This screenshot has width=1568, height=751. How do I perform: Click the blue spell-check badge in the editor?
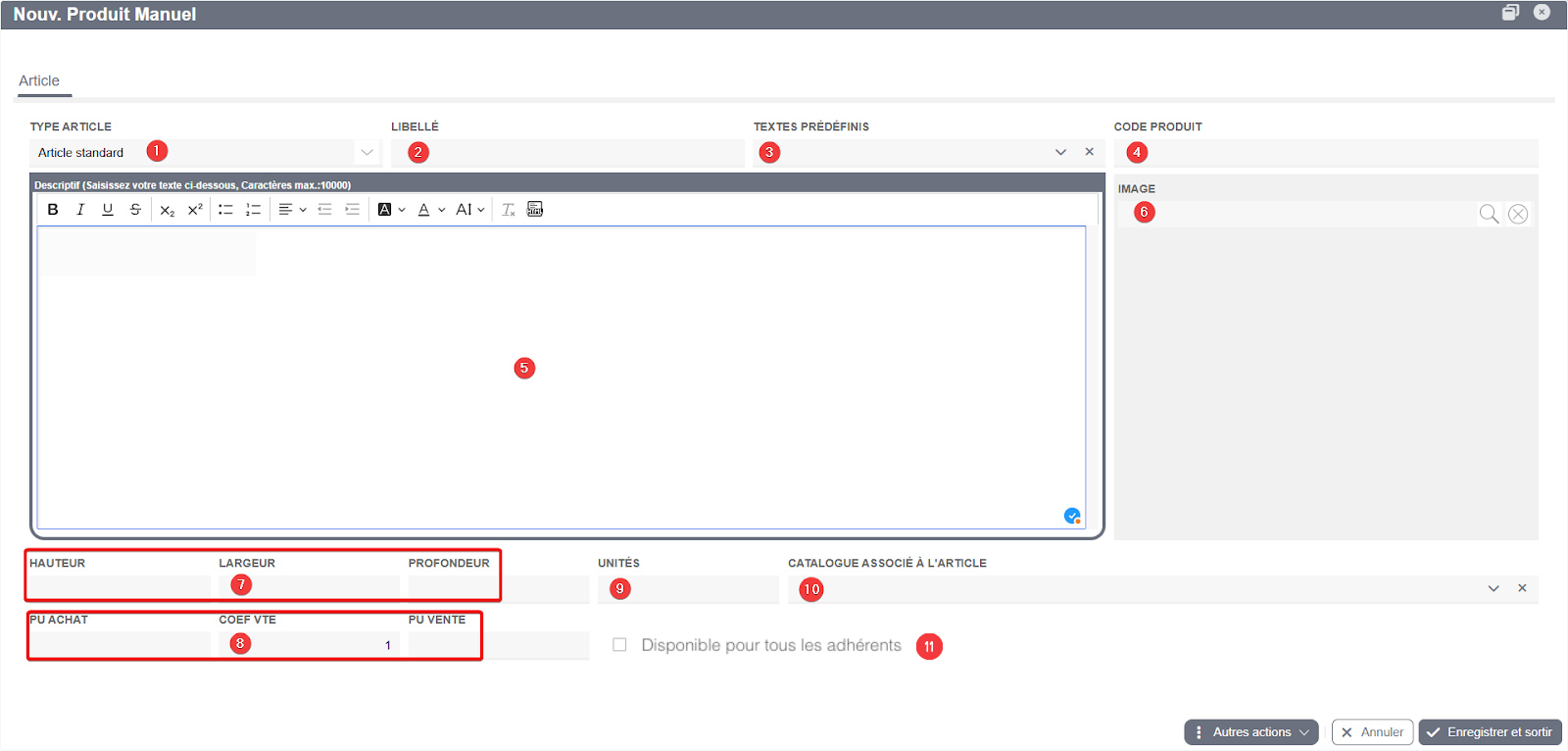point(1072,516)
